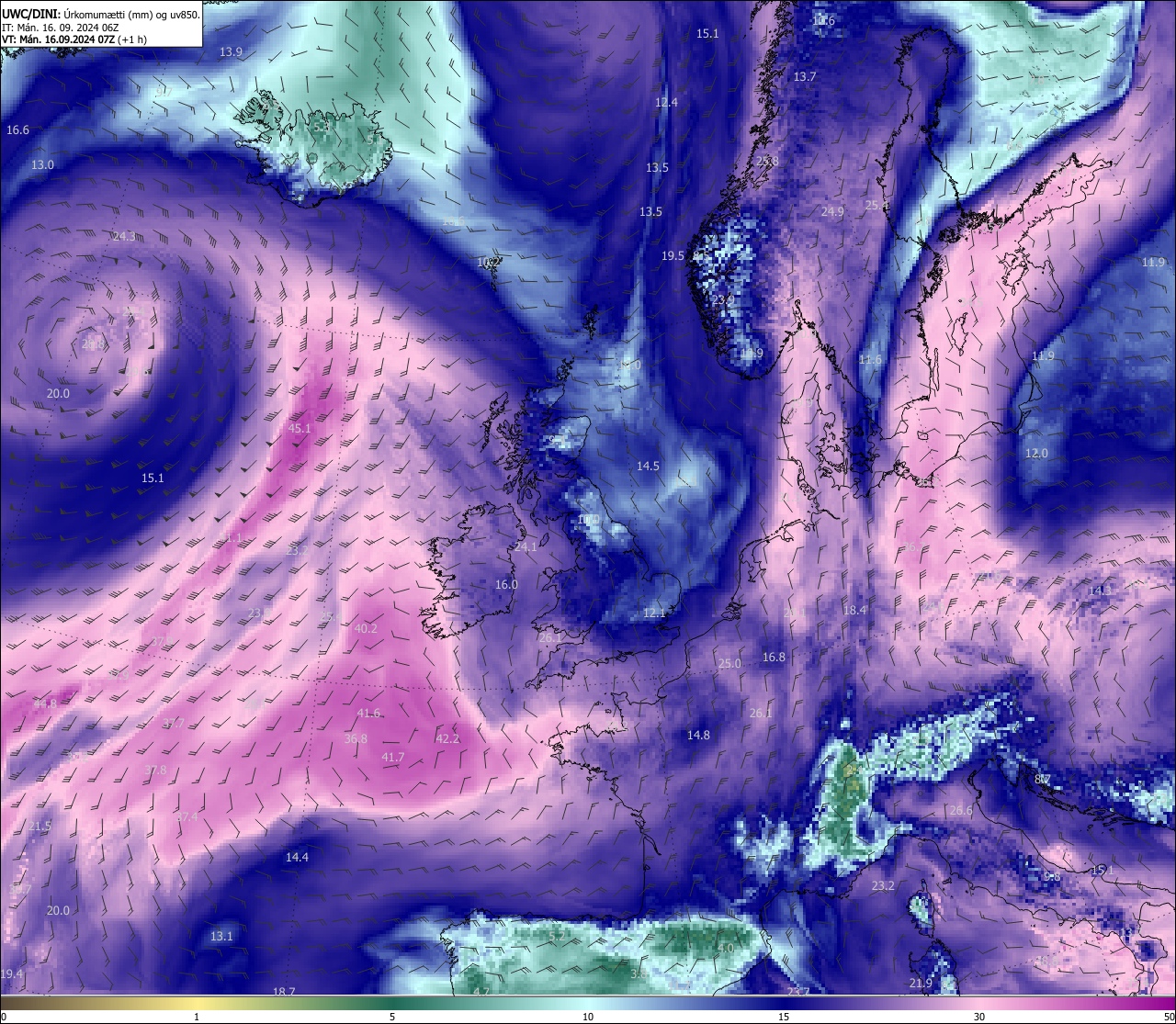The image size is (1176, 1024).
Task: Click the 16.8 value label
Action: point(774,657)
